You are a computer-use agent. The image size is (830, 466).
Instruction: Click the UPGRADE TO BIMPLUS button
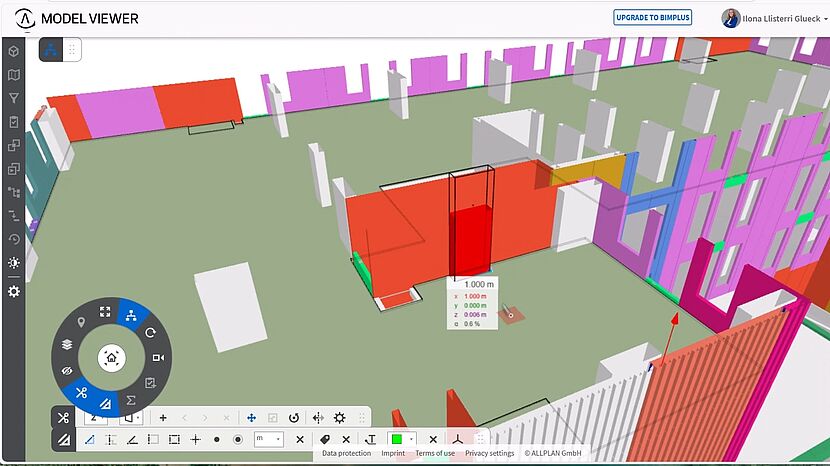pyautogui.click(x=652, y=18)
